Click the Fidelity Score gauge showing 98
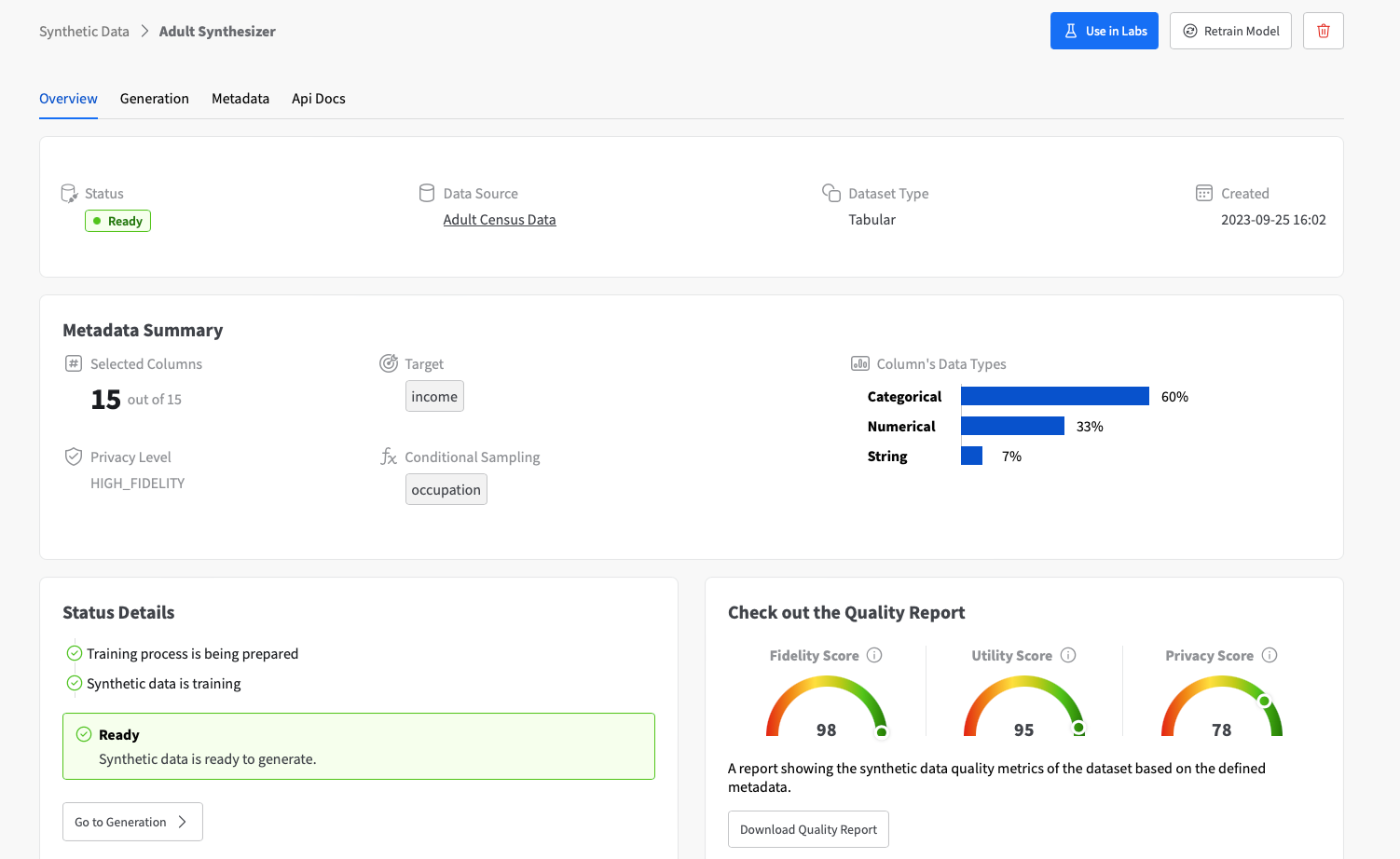The height and width of the screenshot is (859, 1400). (x=826, y=707)
